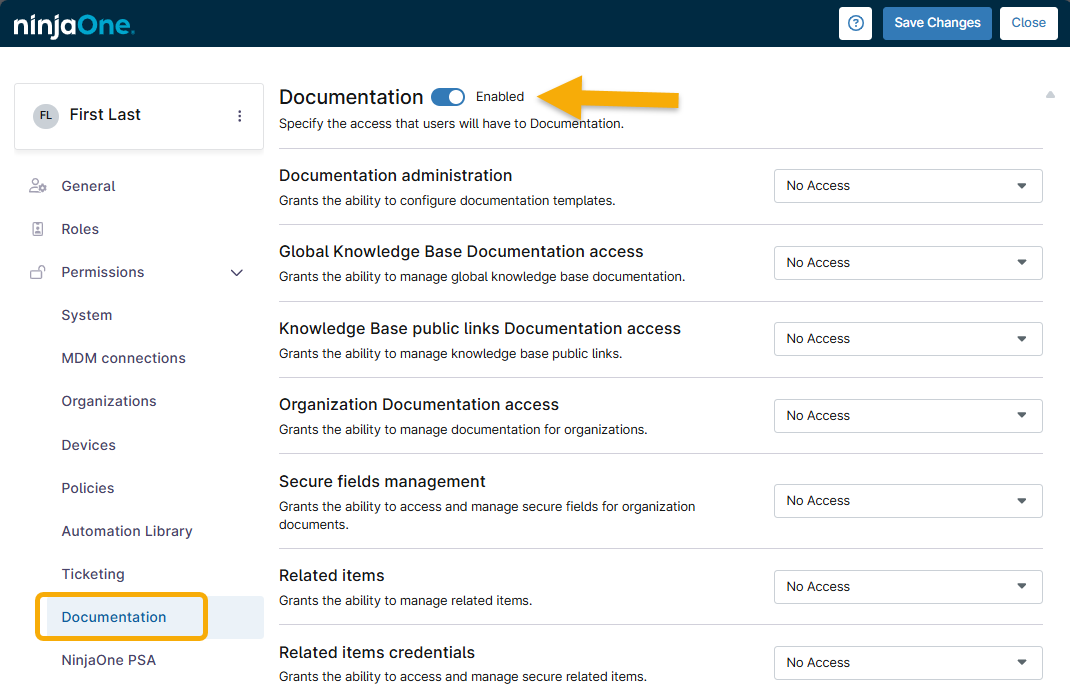Switch the Enabled Documentation switch

coord(447,96)
